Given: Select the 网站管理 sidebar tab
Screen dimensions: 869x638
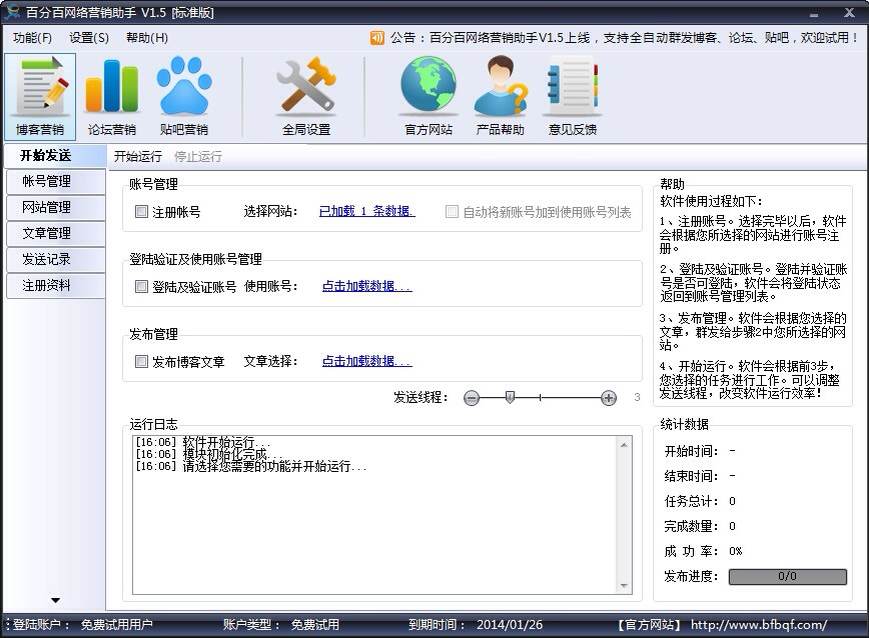Looking at the screenshot, I should 55,207.
